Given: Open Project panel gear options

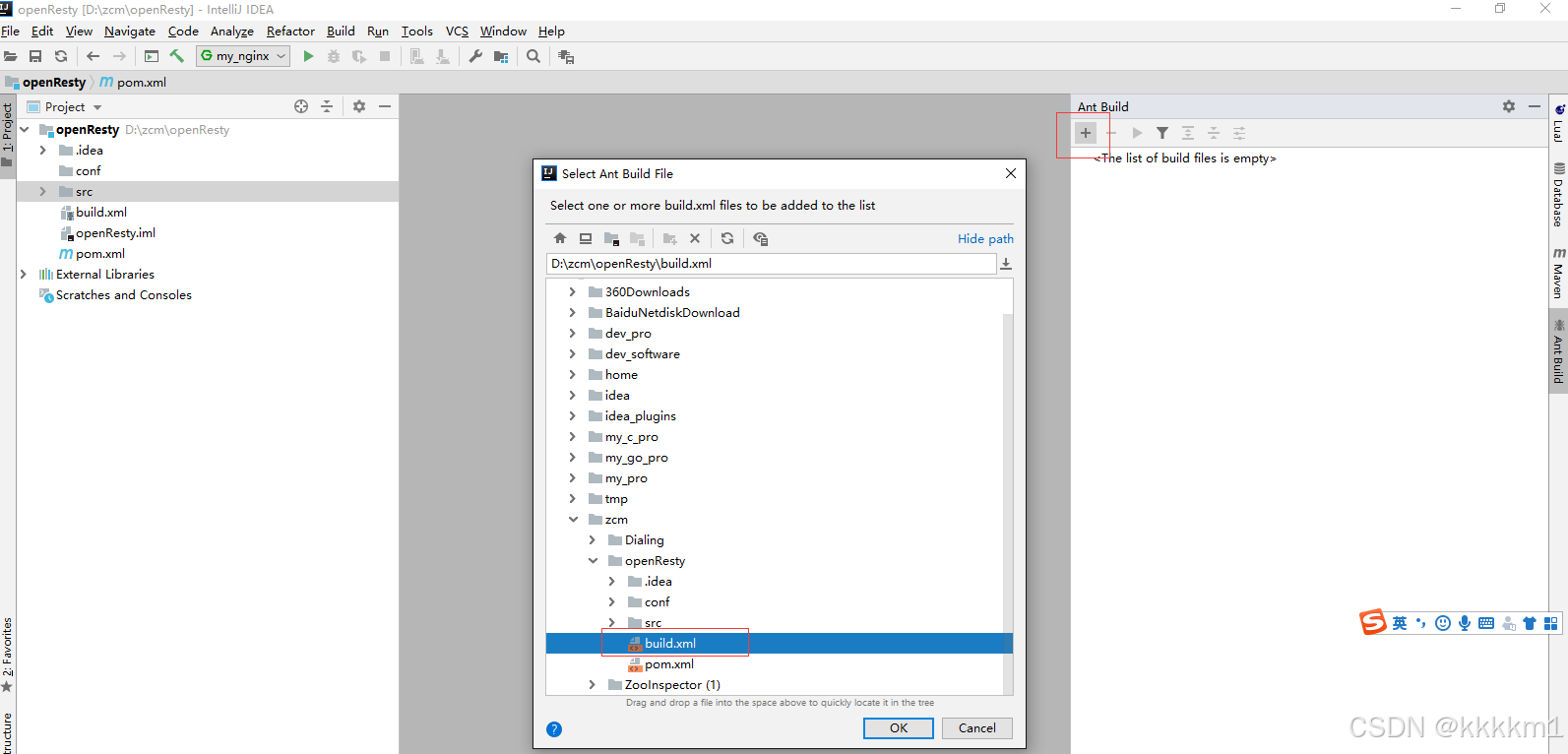Looking at the screenshot, I should (359, 106).
